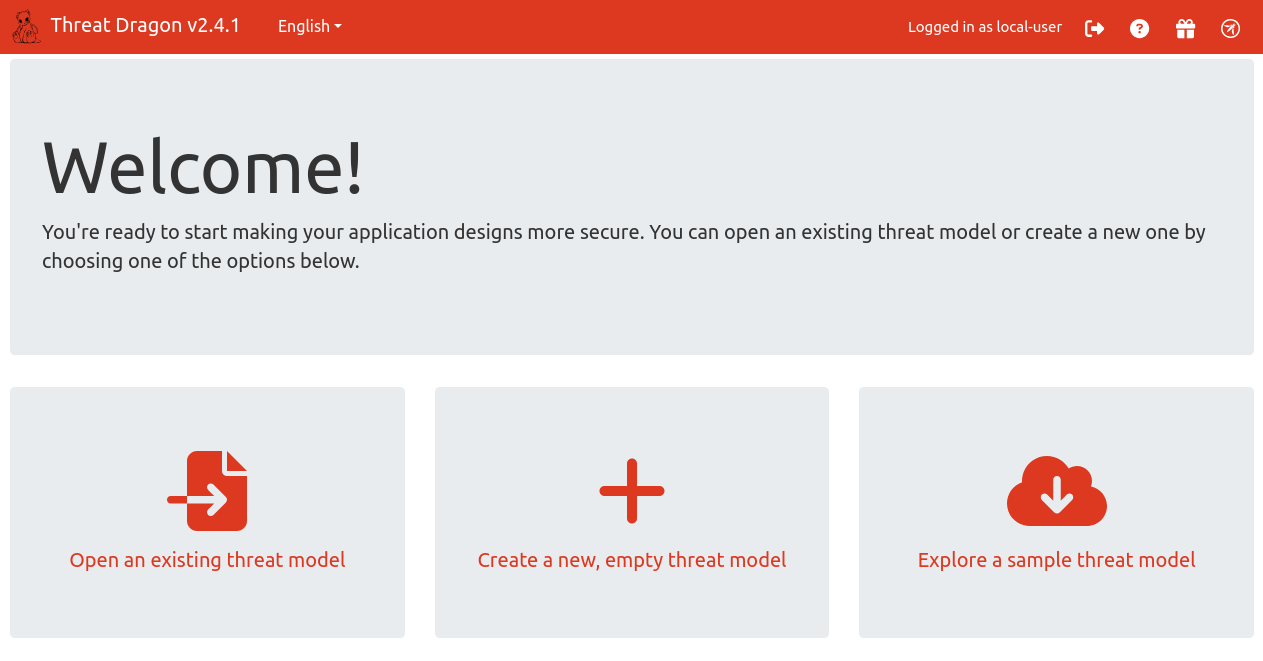The image size is (1263, 661).
Task: Click the sign out arrow icon
Action: point(1094,28)
